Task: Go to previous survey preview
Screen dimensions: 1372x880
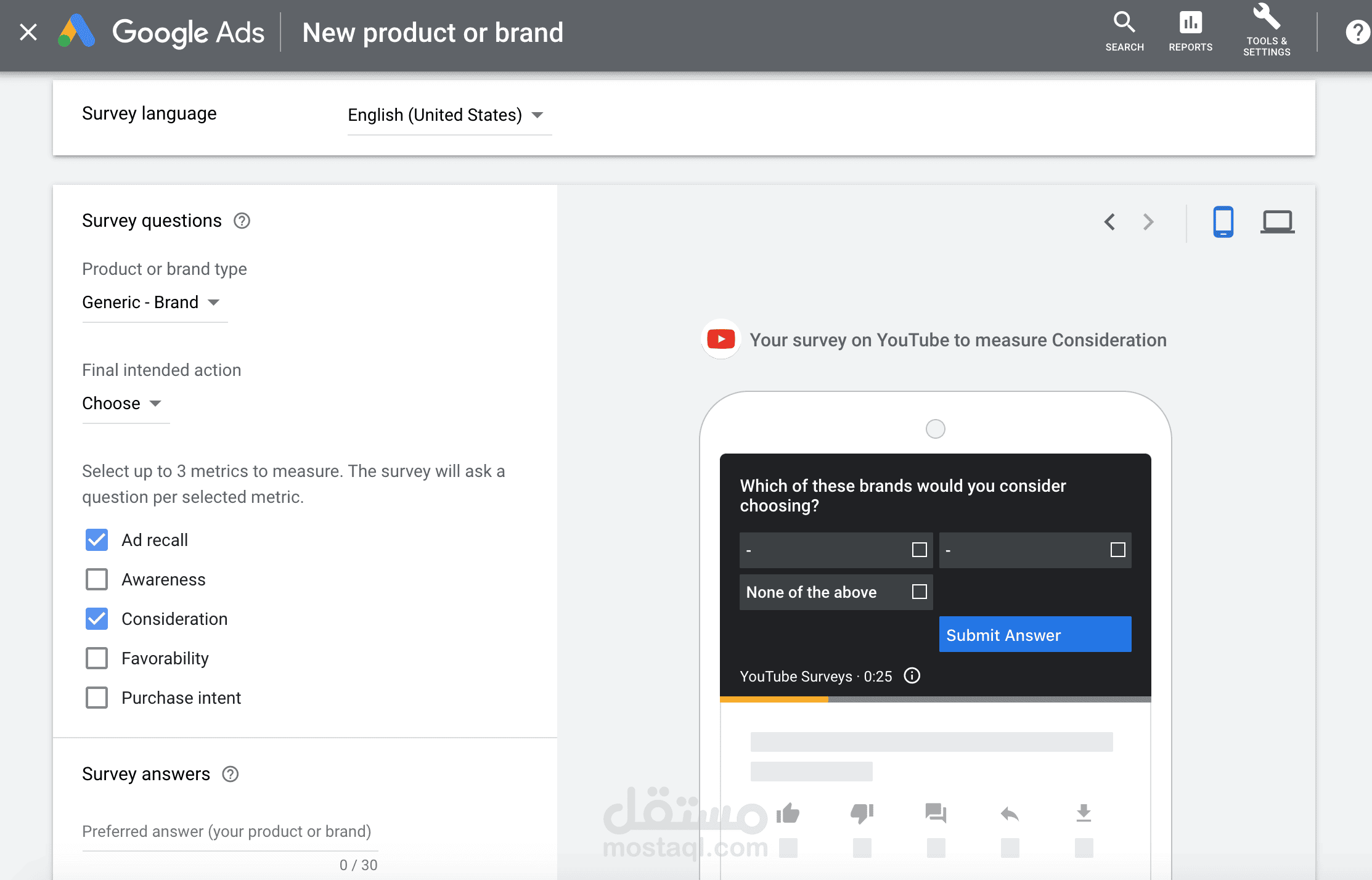Action: [1109, 222]
